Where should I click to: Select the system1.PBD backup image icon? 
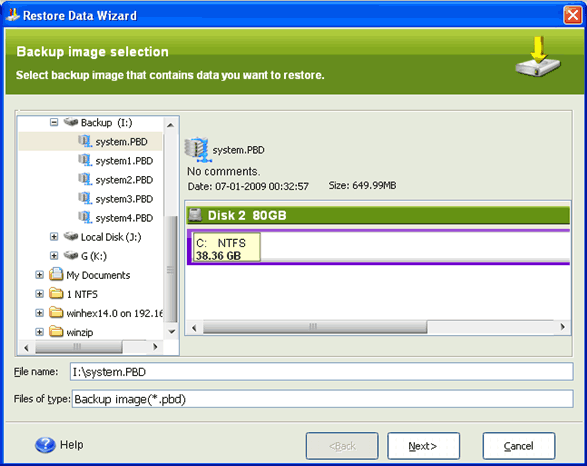(x=85, y=161)
